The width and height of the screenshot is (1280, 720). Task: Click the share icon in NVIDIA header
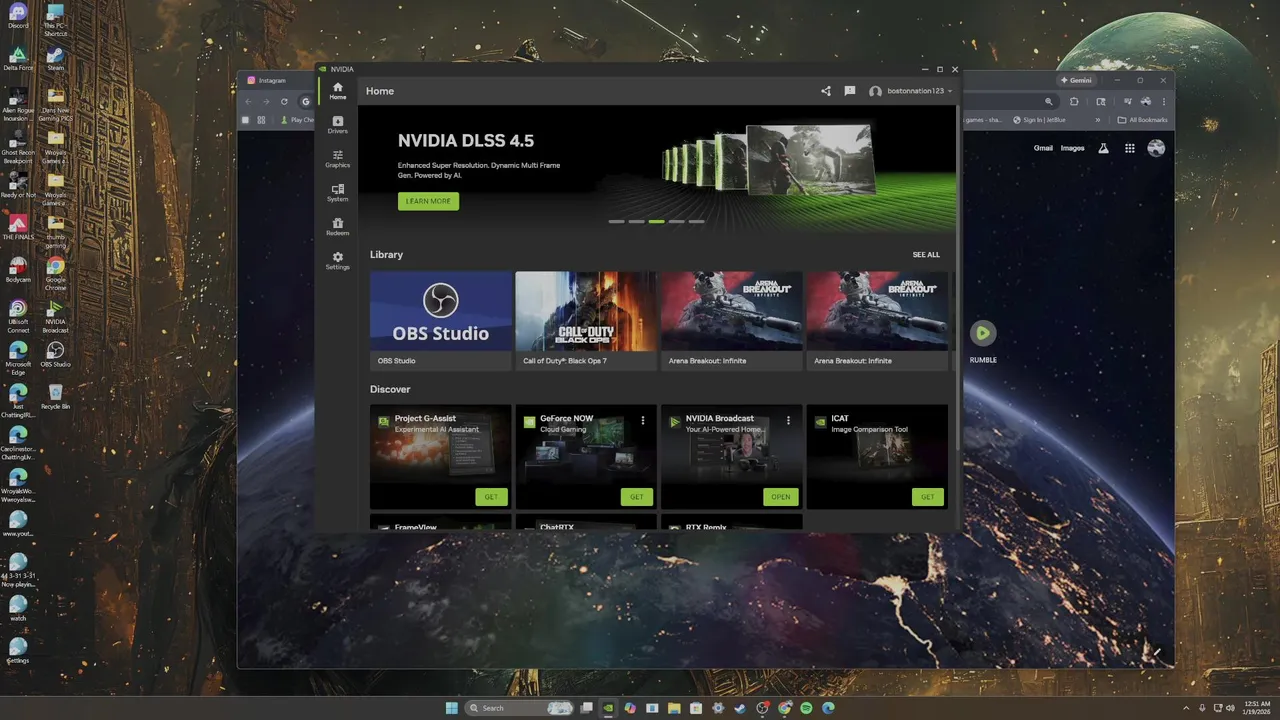[826, 91]
